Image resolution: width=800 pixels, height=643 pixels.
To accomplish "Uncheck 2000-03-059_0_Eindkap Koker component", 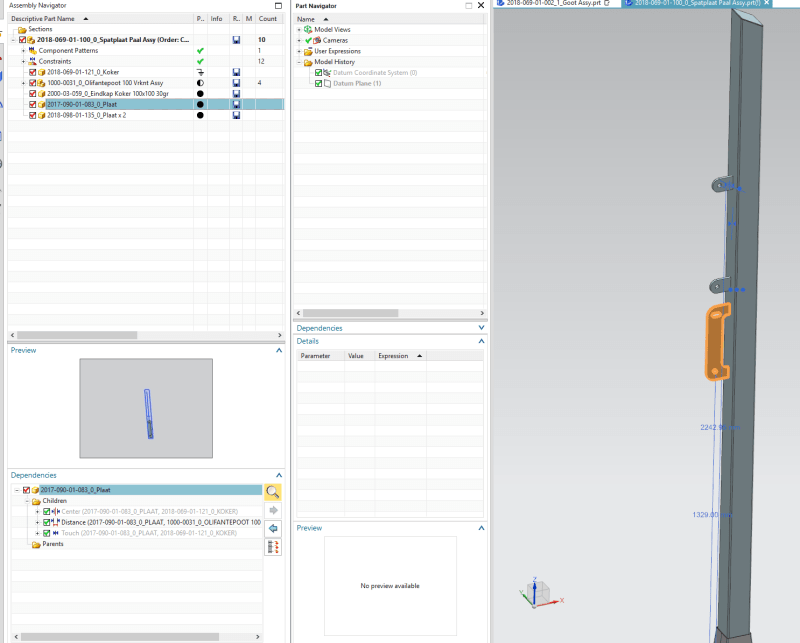I will (33, 94).
